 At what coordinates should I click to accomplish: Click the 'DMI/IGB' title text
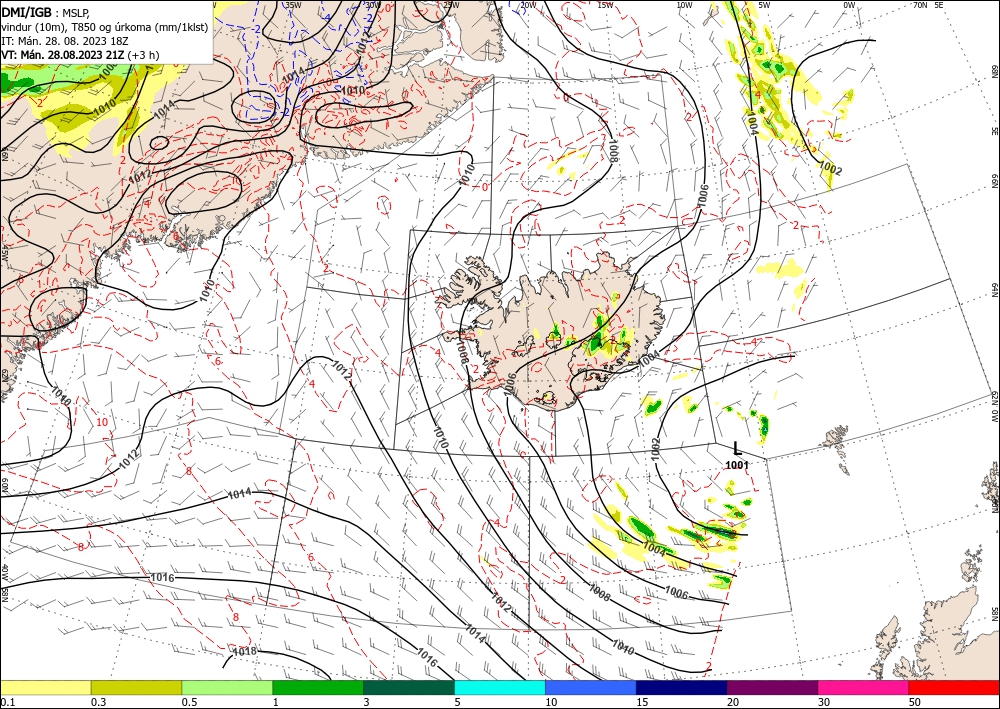[27, 12]
